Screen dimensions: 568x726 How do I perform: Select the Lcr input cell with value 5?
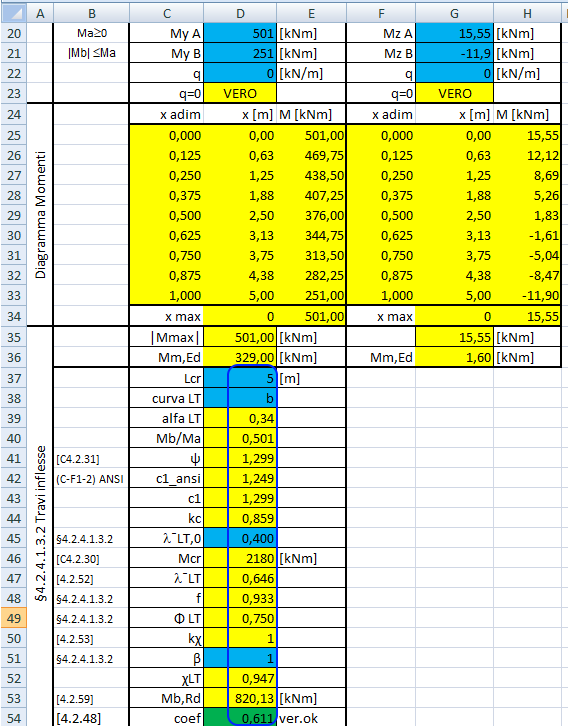tap(240, 378)
